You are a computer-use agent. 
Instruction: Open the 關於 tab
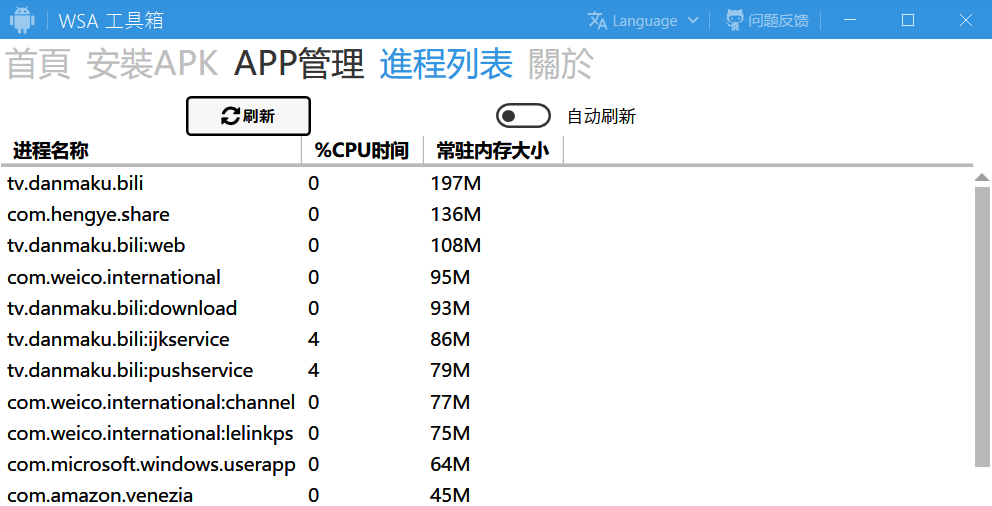coord(561,64)
